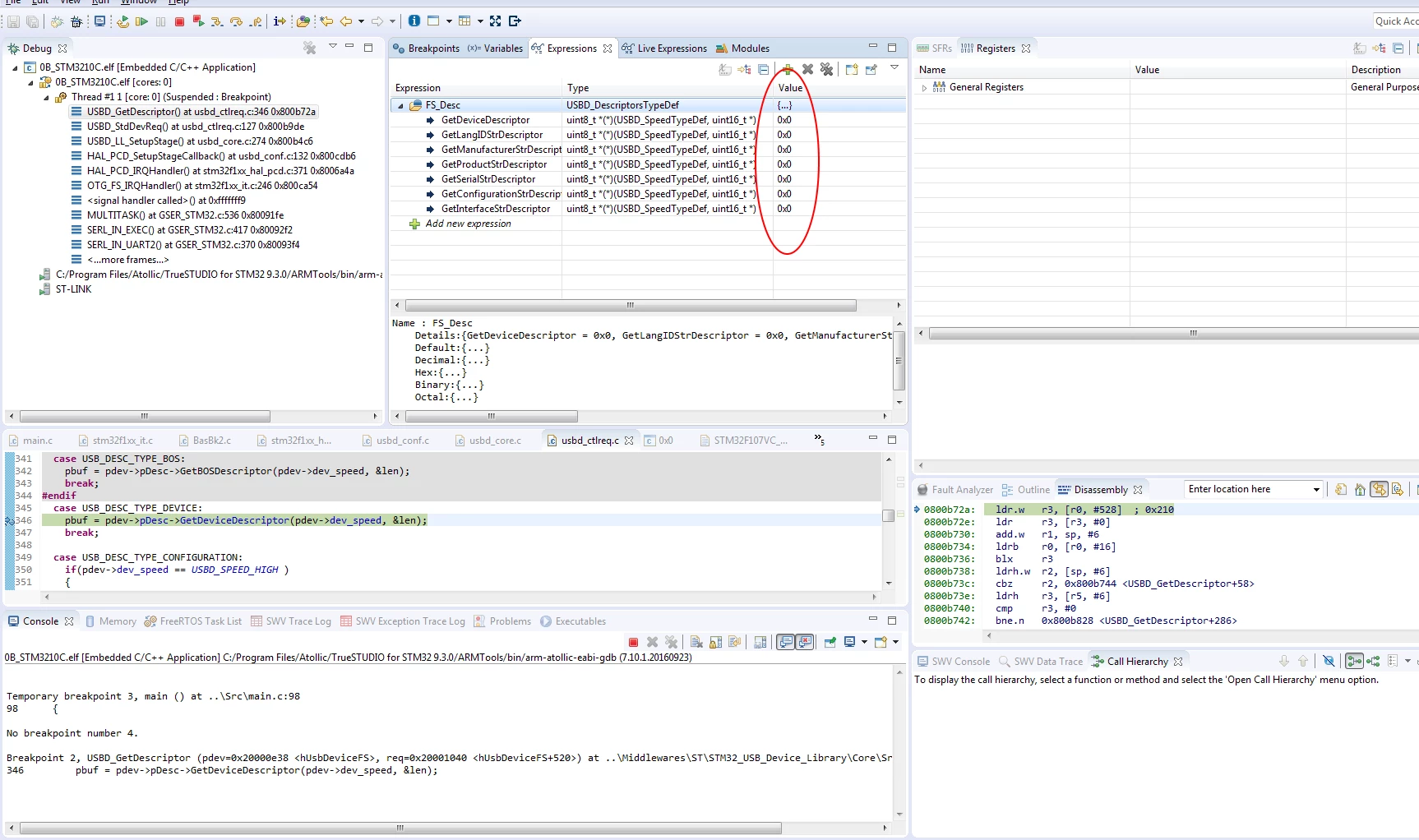Click the Step Over debug icon
The height and width of the screenshot is (840, 1419).
237,21
